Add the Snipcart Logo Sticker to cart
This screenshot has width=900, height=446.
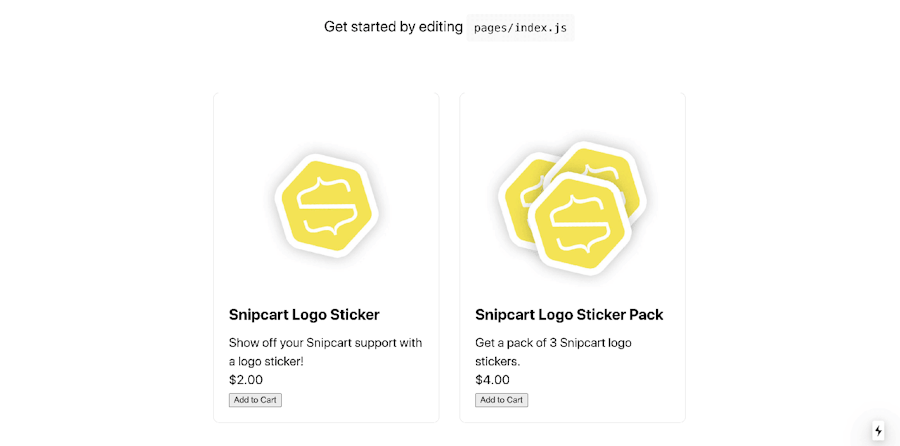click(255, 400)
